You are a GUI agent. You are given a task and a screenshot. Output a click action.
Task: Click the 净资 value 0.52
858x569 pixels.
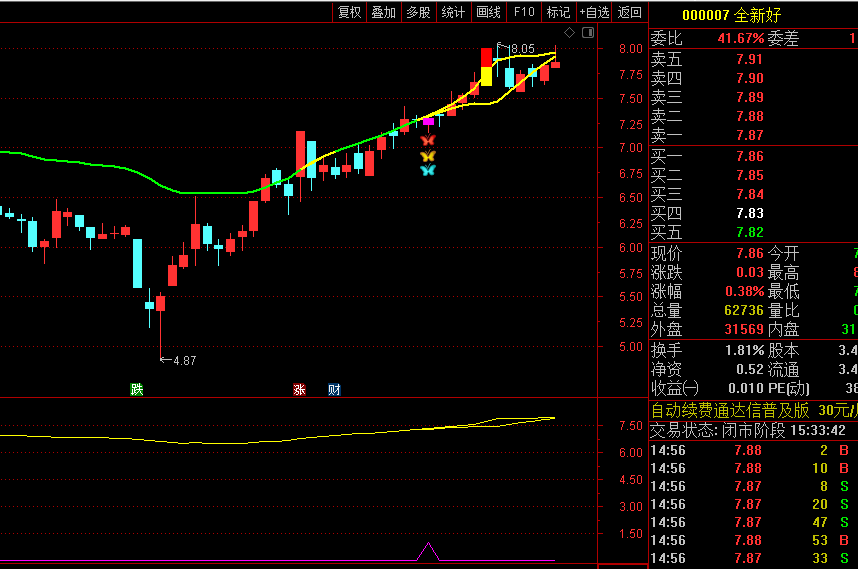(749, 369)
